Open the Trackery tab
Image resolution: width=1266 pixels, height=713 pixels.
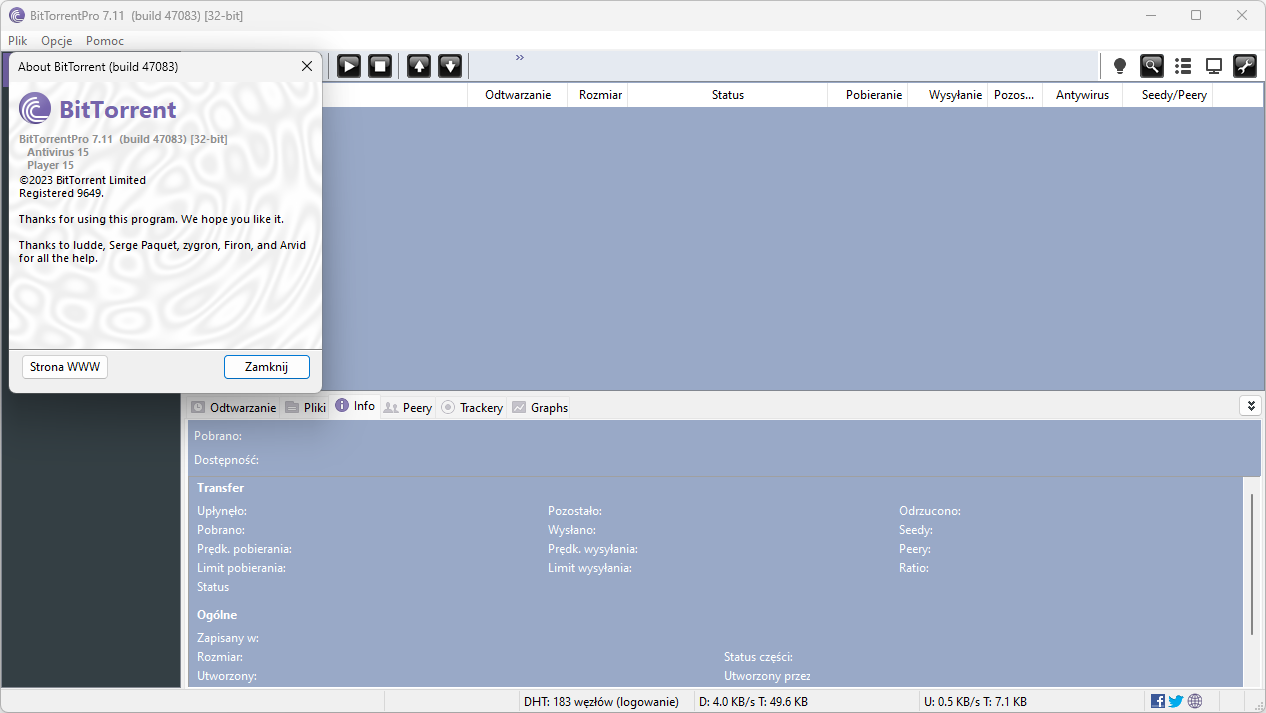click(472, 407)
